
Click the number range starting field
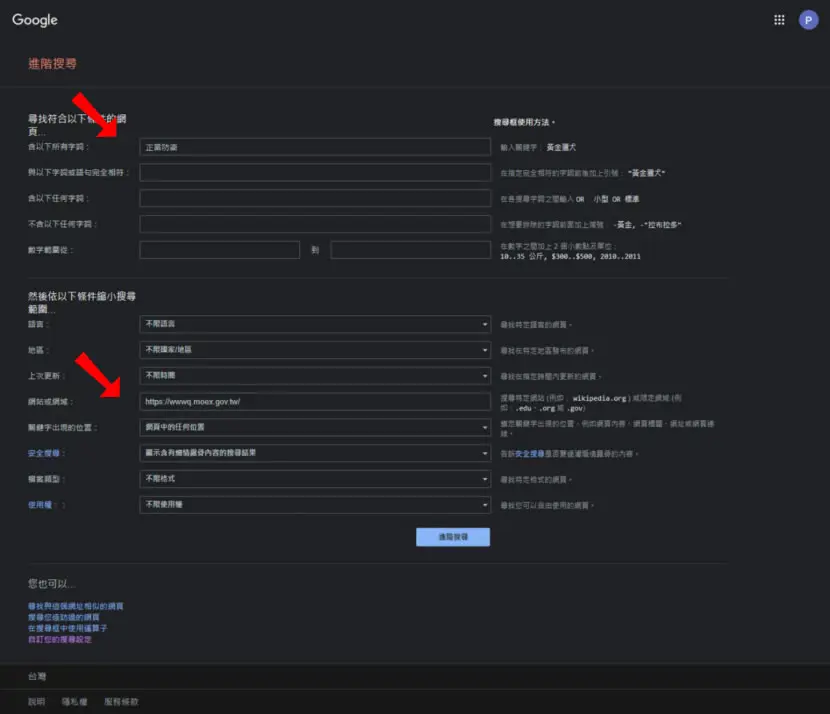[220, 250]
